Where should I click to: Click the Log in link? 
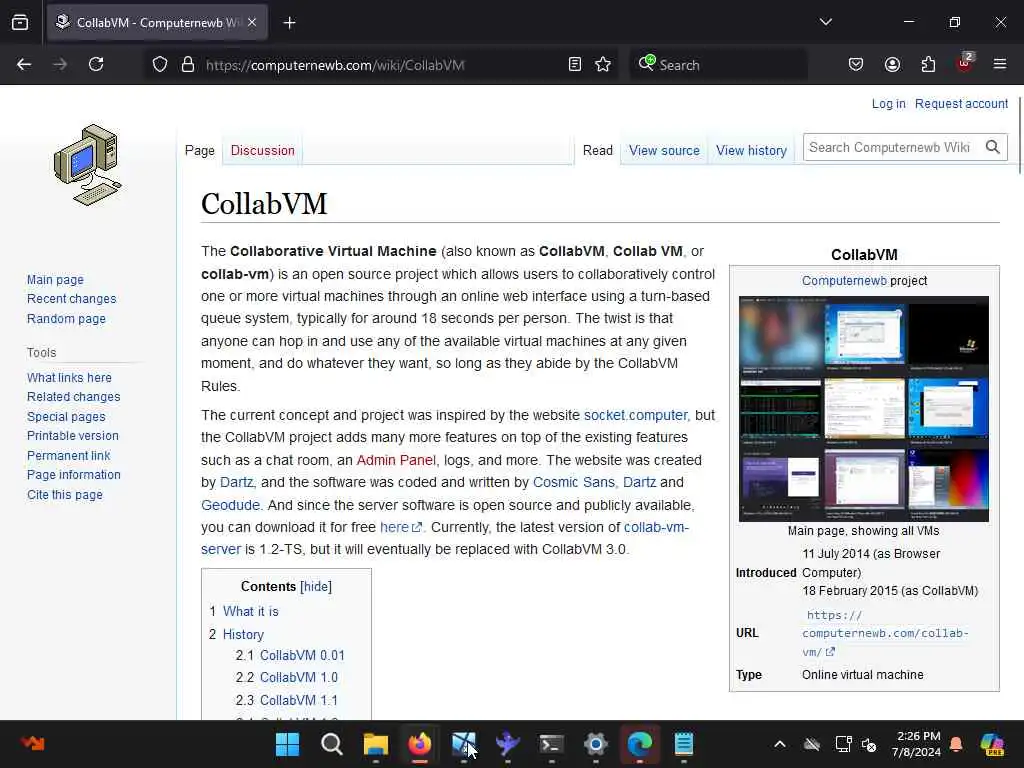[x=888, y=103]
